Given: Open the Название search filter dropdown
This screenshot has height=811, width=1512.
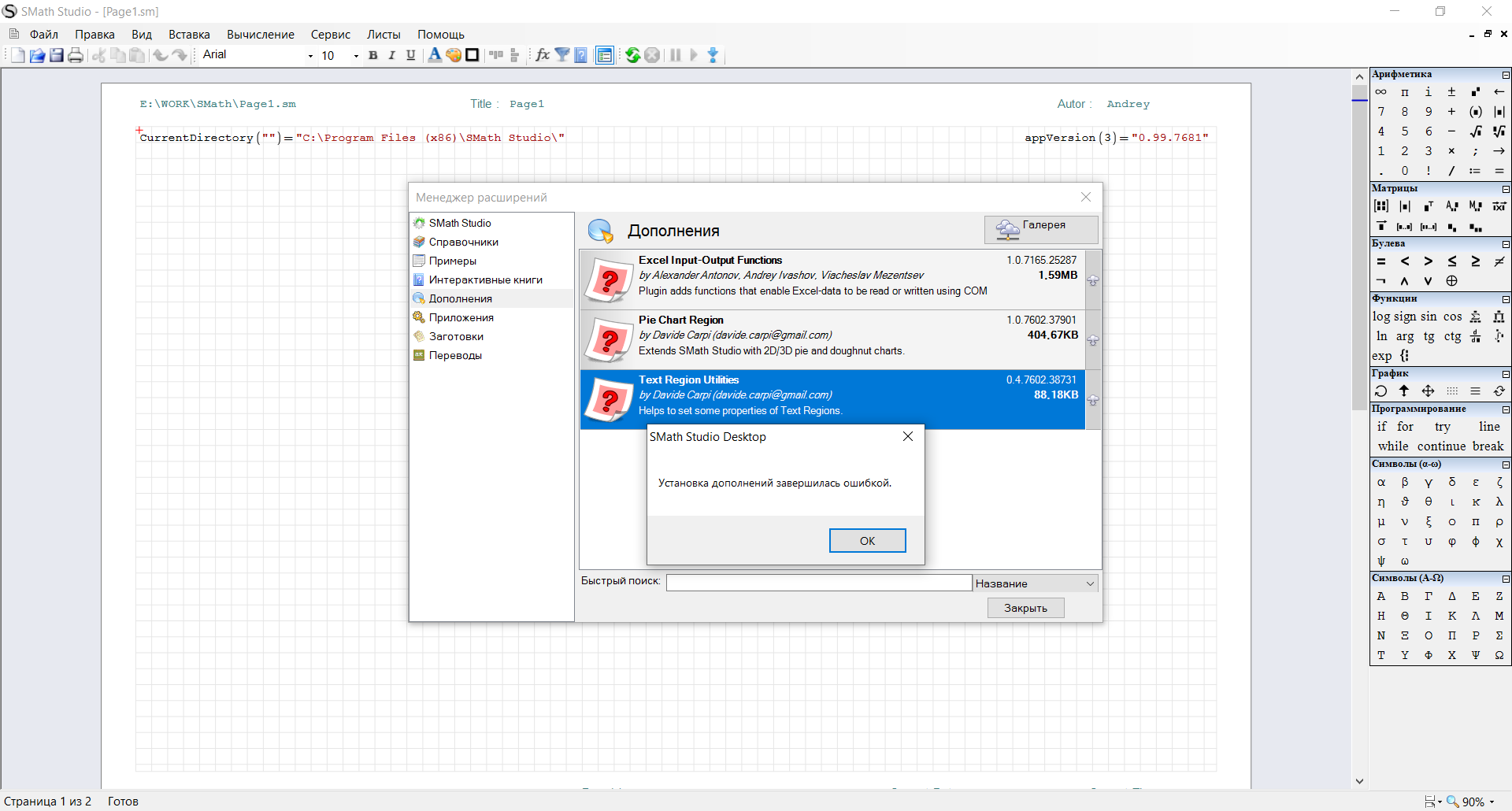Looking at the screenshot, I should [1090, 583].
